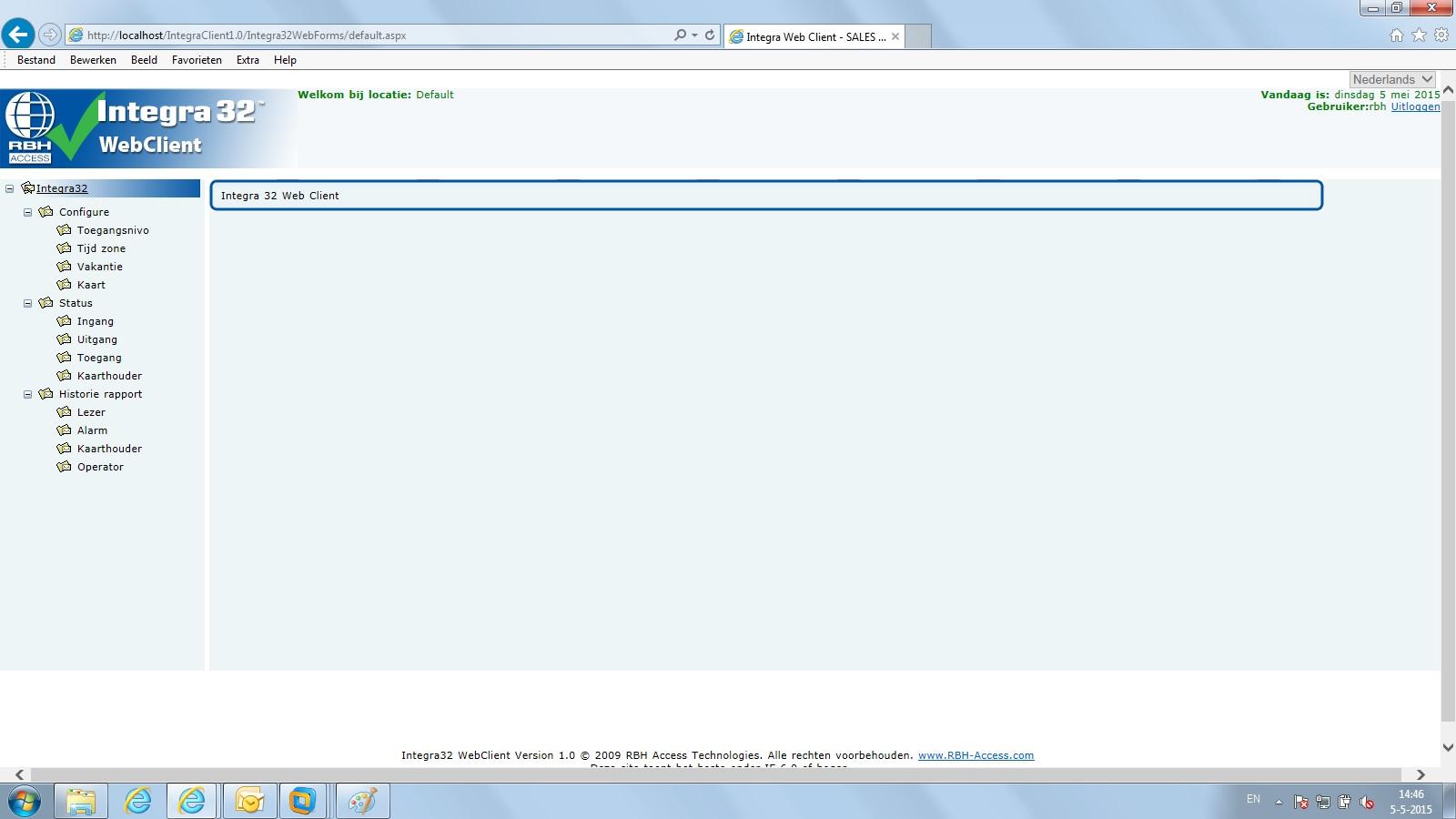Collapse the Historie rapport tree node

coord(27,394)
